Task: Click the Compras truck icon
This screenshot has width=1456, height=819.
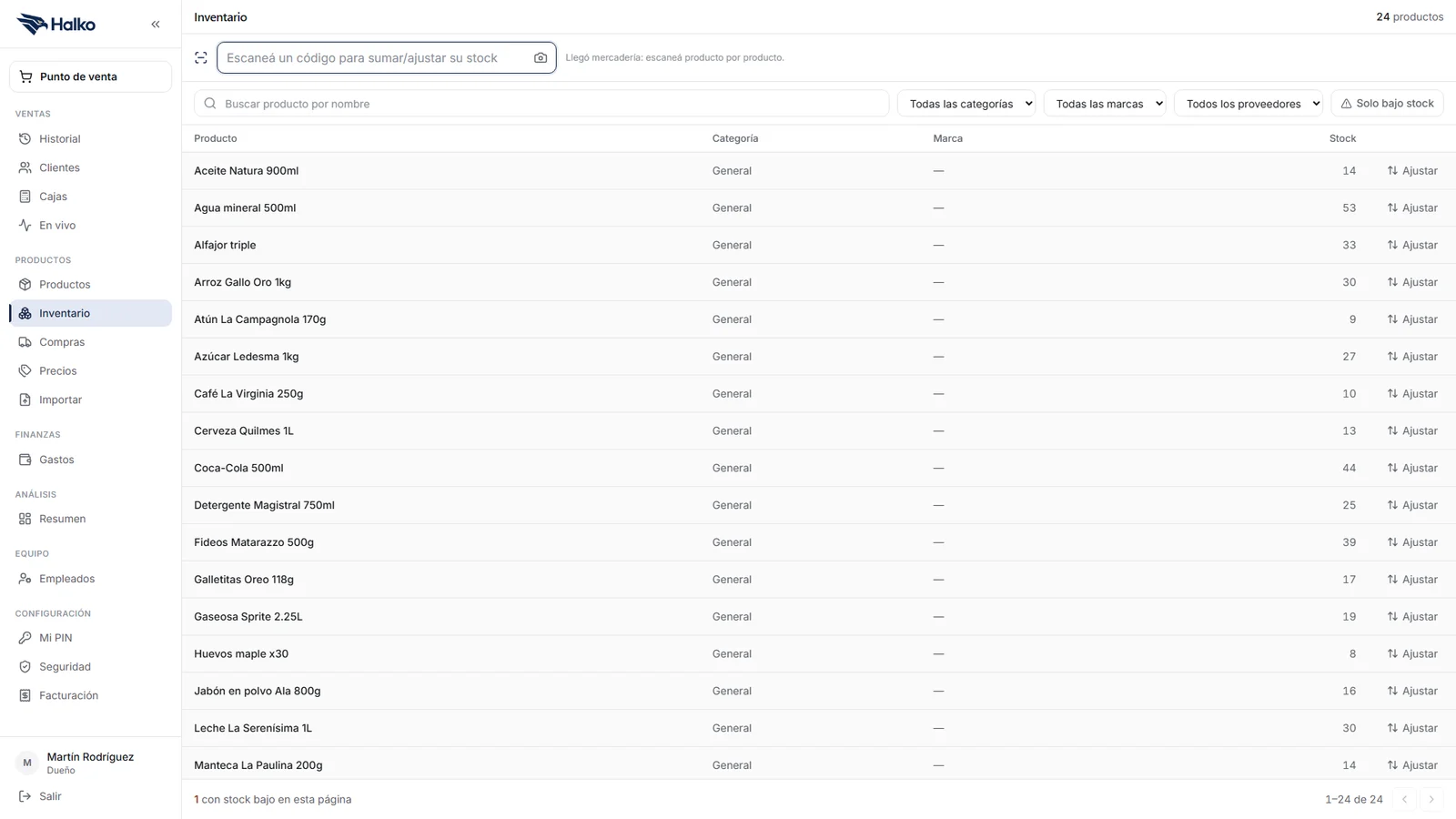Action: (x=25, y=342)
